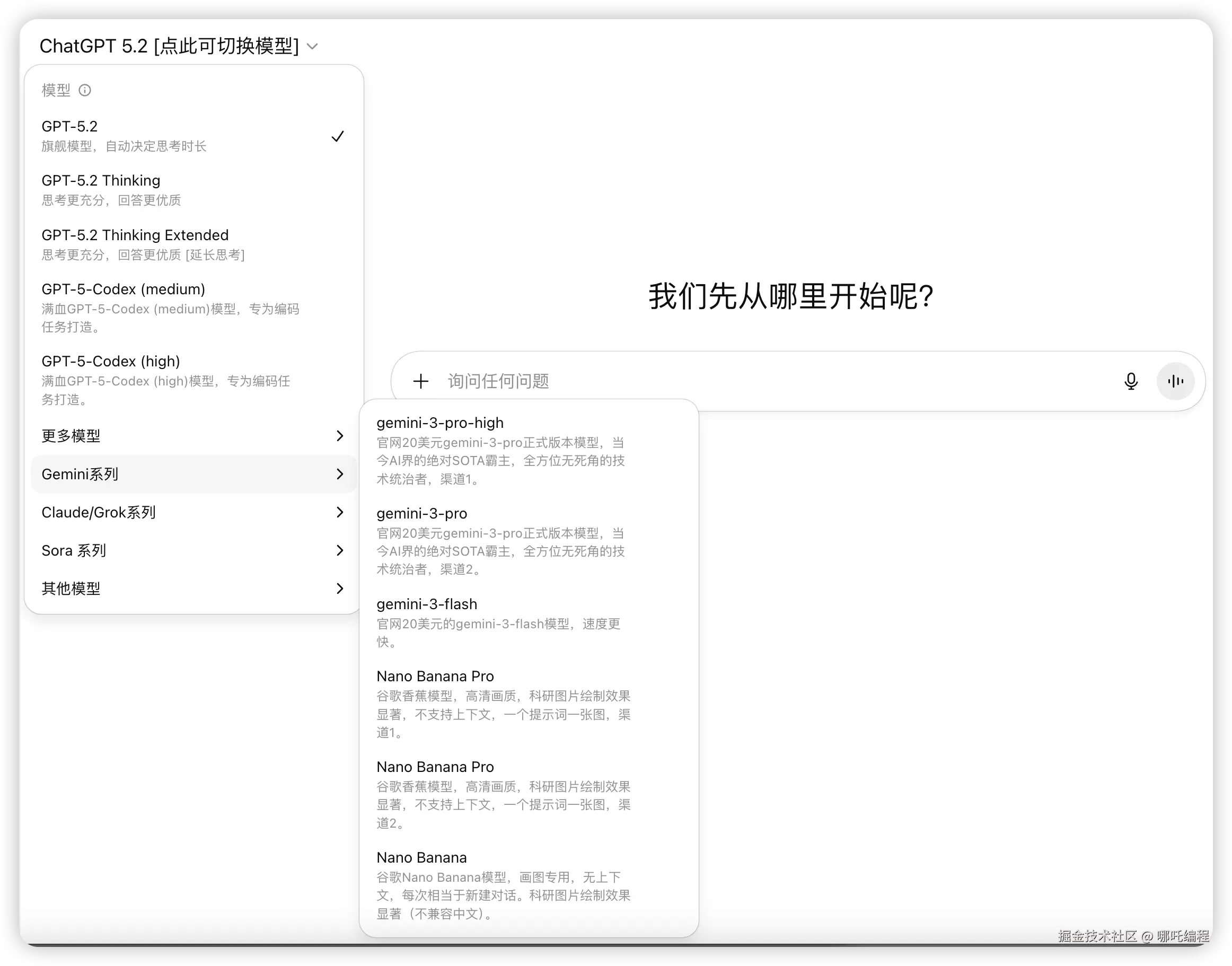Open the ChatGPT 5.2 model switcher dropdown
Viewport: 1232px width, 966px height.
[x=179, y=46]
